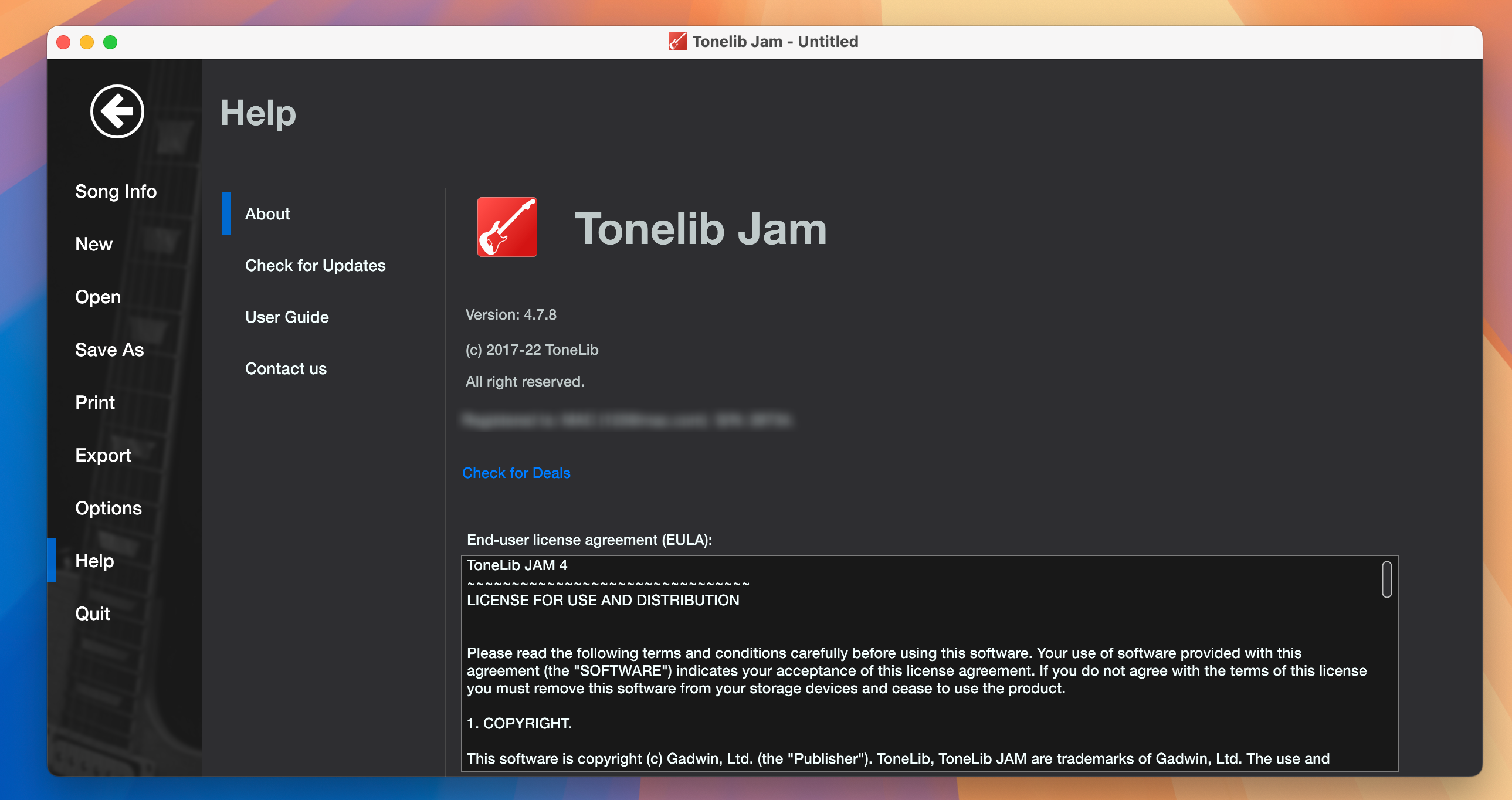Minimize the window with the yellow button
Image resolution: width=1512 pixels, height=800 pixels.
point(87,42)
